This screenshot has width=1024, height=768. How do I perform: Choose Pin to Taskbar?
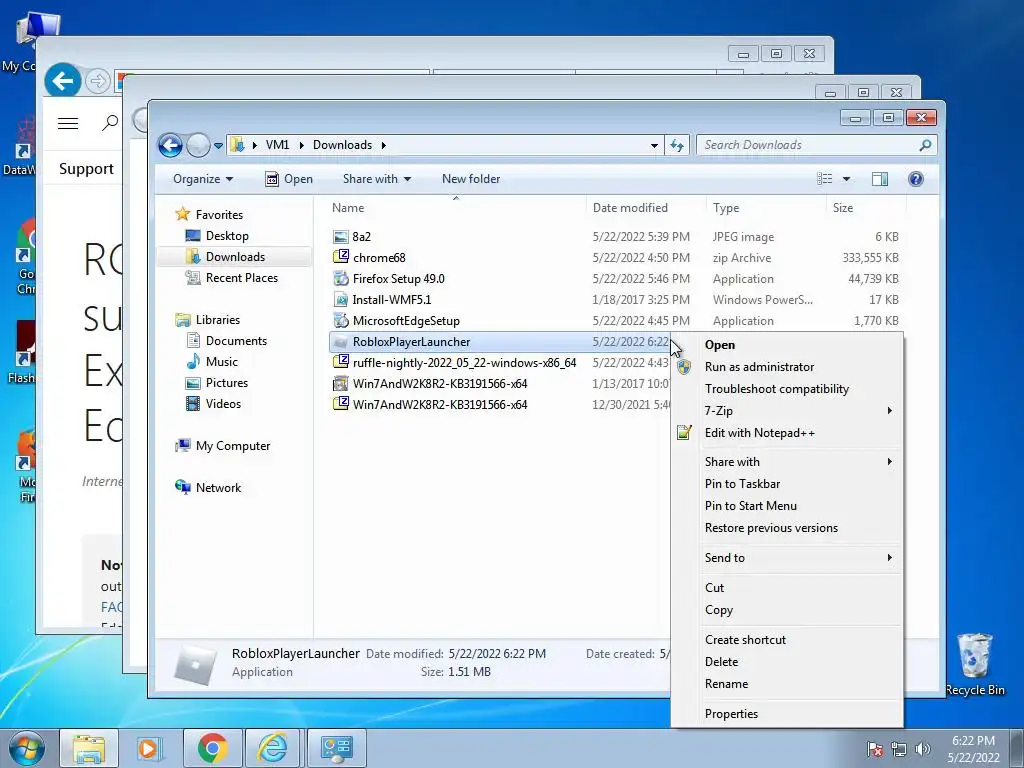[x=787, y=484]
